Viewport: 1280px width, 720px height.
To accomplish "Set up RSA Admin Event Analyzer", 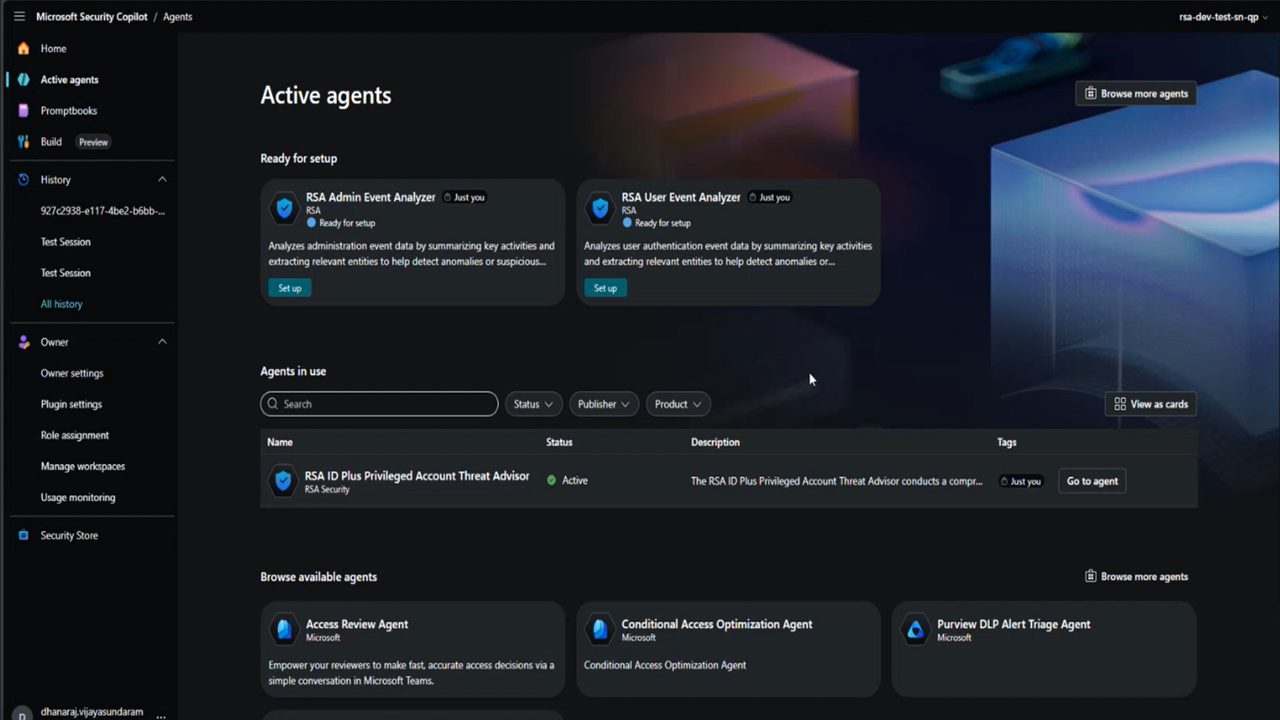I will 289,288.
